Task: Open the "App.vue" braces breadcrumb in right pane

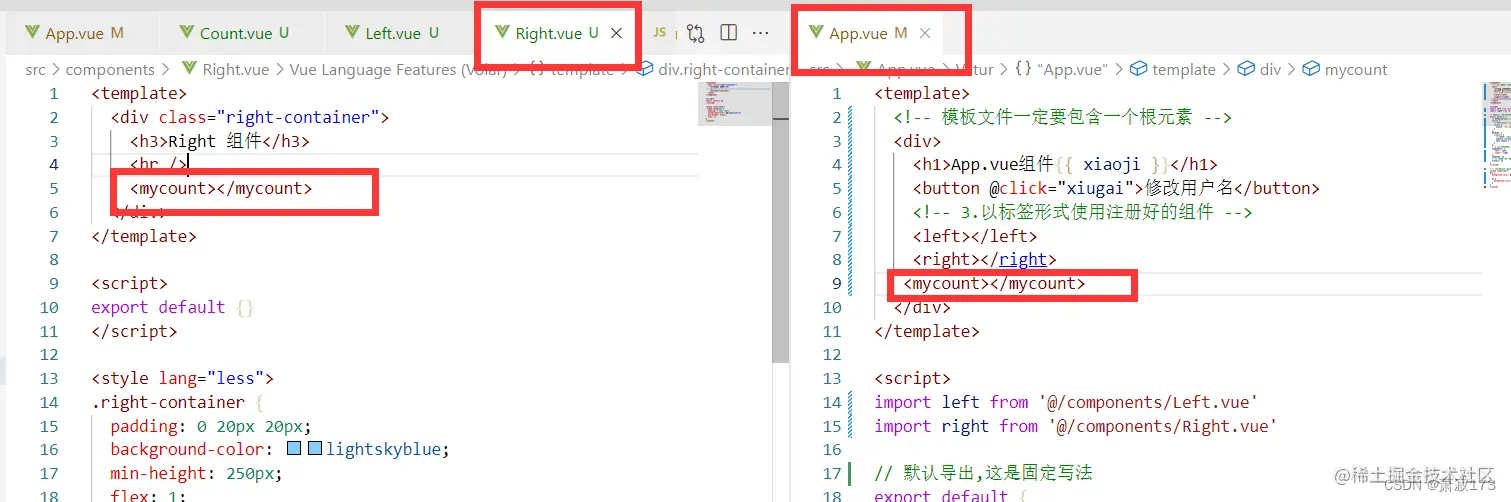Action: click(1071, 70)
